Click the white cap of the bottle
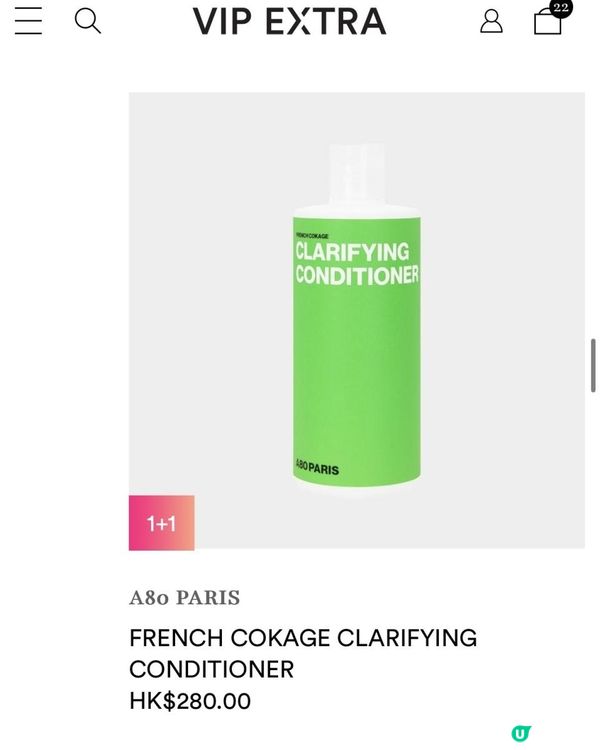 pyautogui.click(x=356, y=180)
